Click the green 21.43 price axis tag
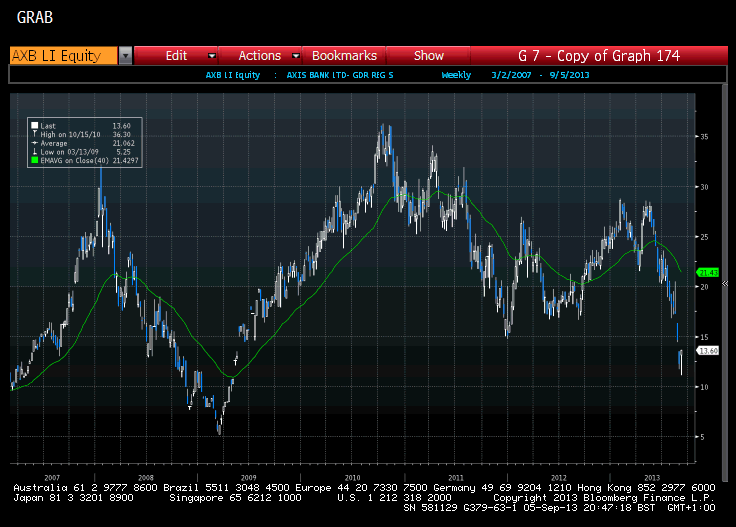 point(707,272)
